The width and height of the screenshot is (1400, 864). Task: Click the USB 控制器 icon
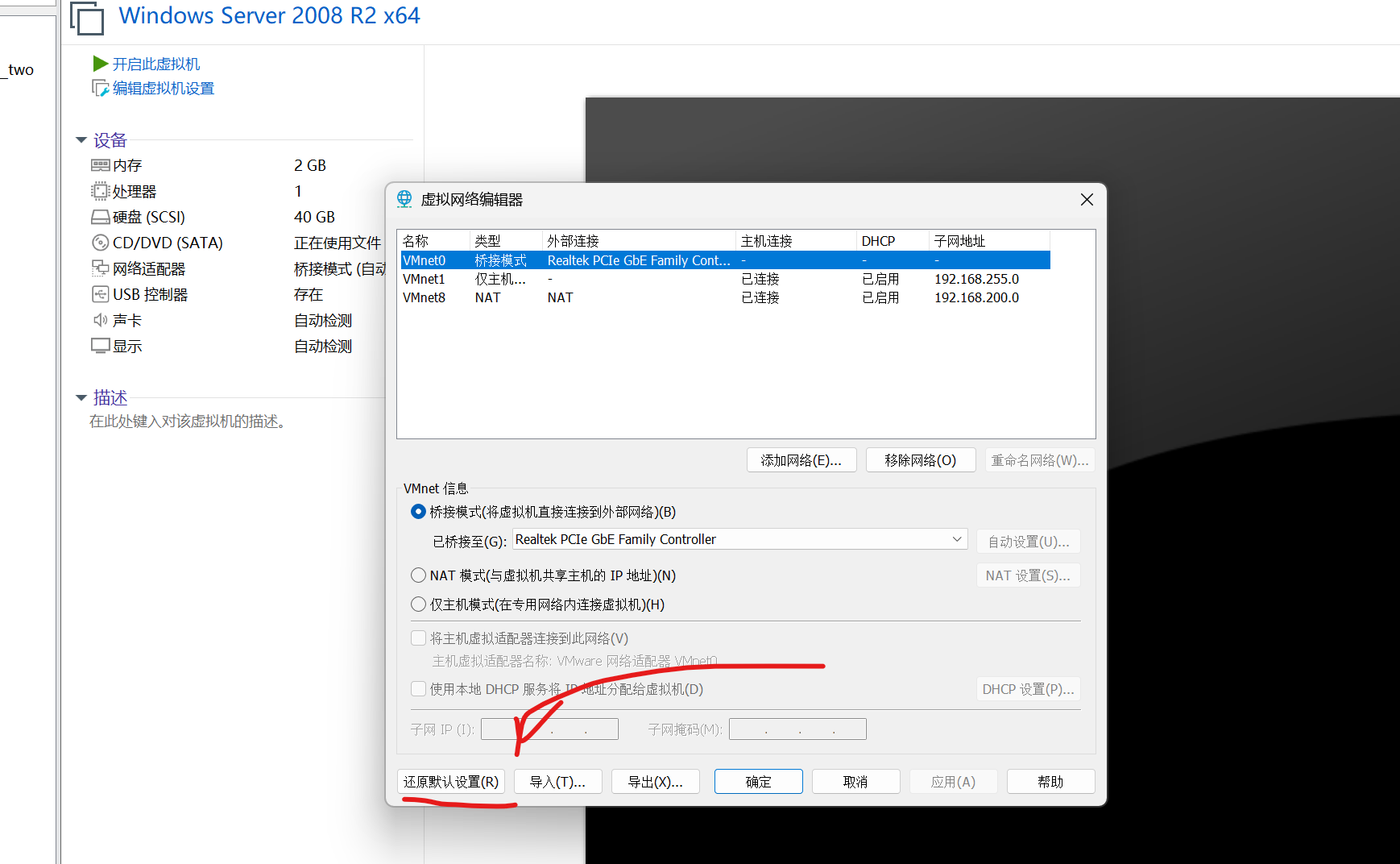[x=100, y=293]
